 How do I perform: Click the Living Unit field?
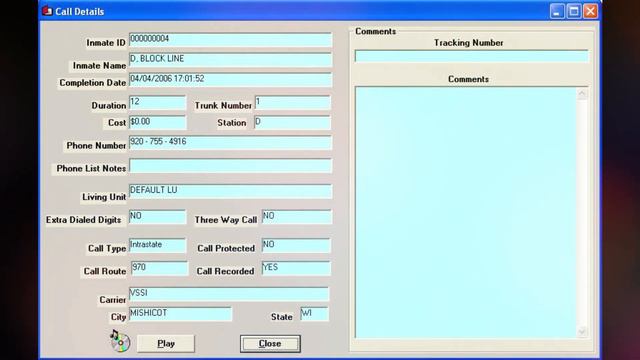pos(230,191)
